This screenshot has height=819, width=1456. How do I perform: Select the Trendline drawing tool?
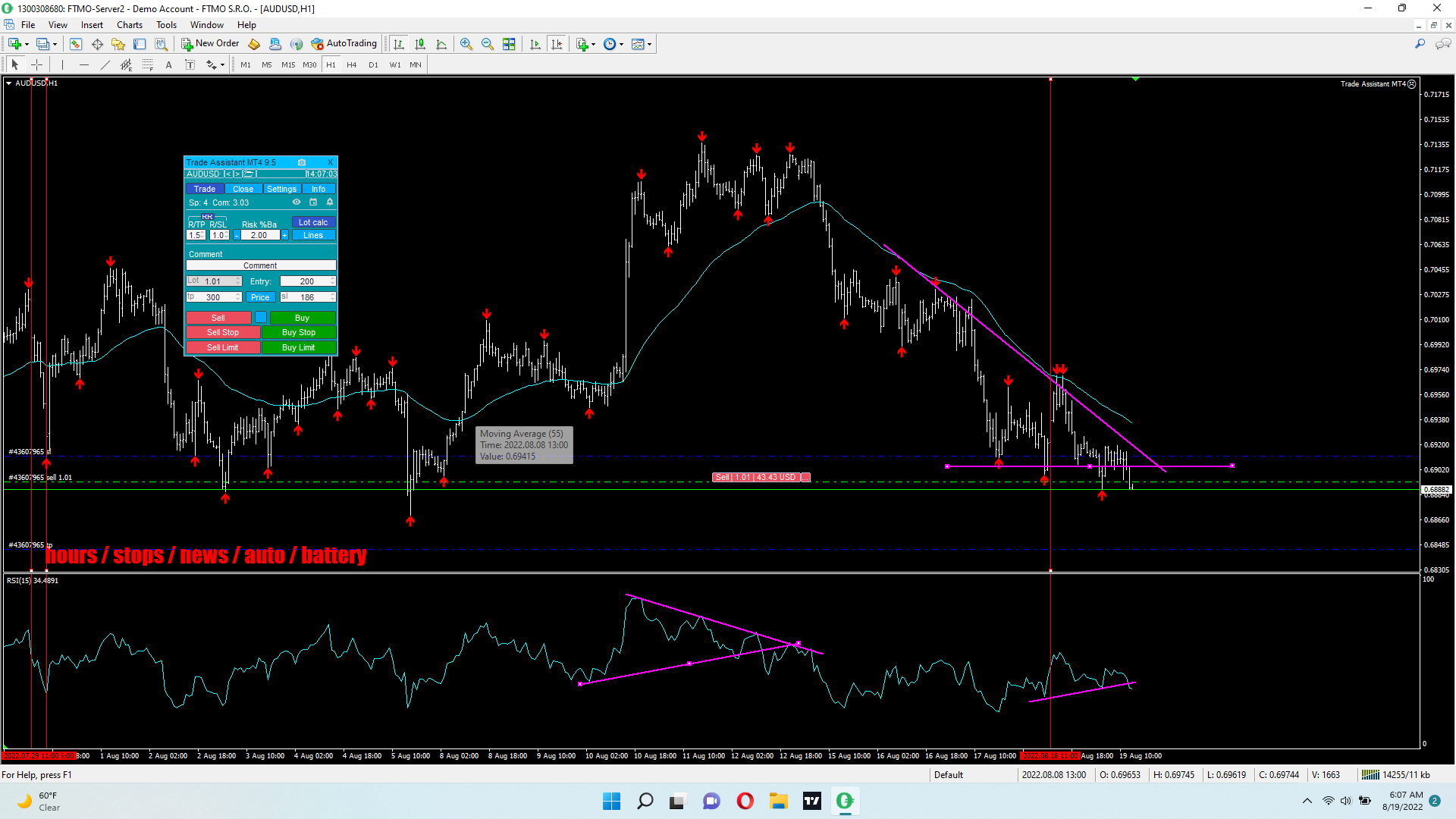pos(105,64)
